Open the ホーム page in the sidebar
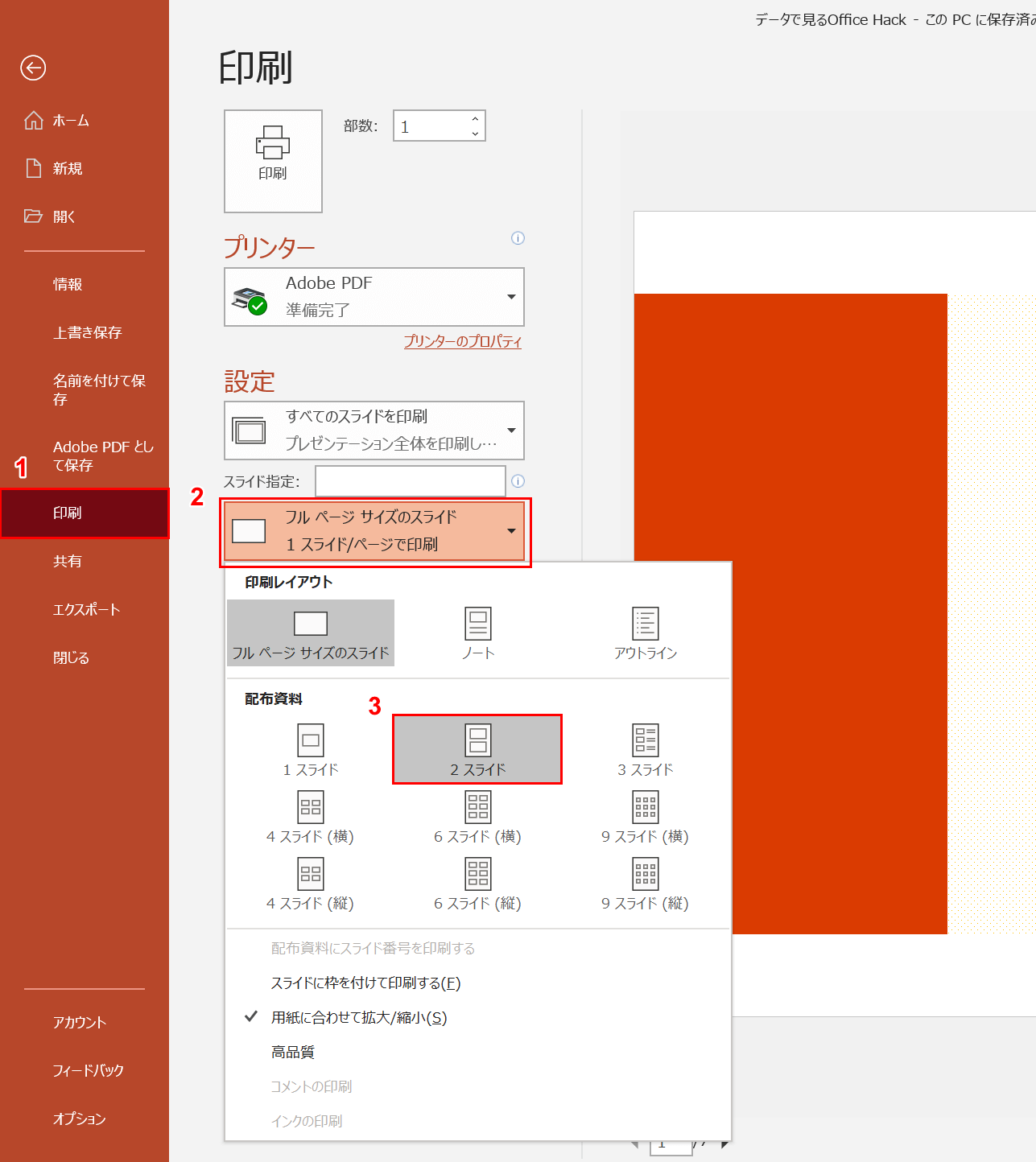Viewport: 1036px width, 1162px height. pos(85,121)
